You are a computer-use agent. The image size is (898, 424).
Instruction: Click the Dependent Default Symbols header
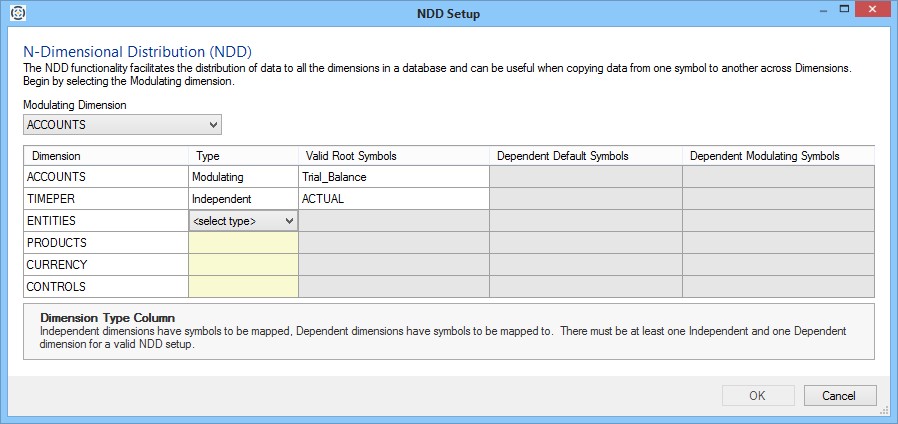[x=585, y=156]
